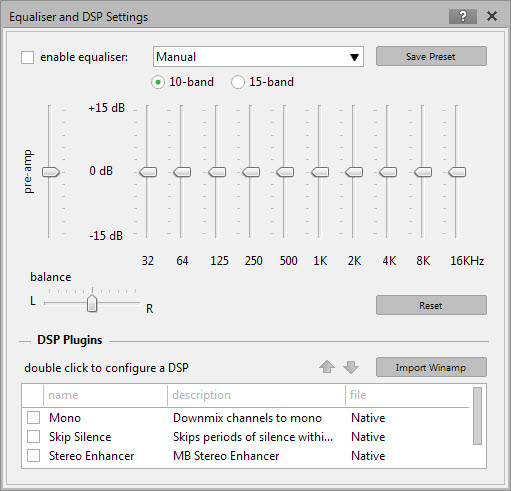Viewport: 511px width, 491px height.
Task: Click the 500 Hz band slider handle
Action: 285,172
